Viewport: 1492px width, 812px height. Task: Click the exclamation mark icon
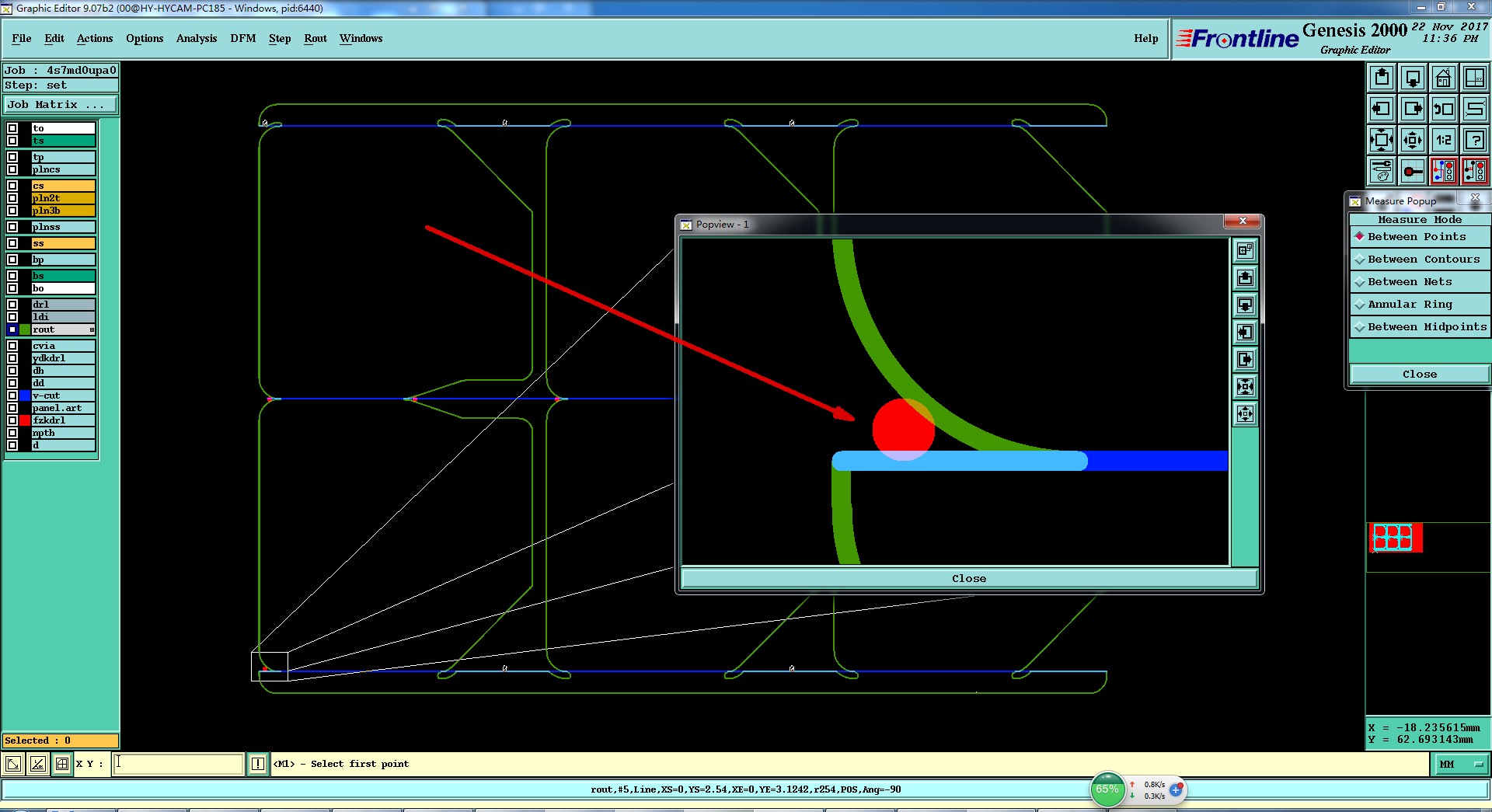pos(258,764)
